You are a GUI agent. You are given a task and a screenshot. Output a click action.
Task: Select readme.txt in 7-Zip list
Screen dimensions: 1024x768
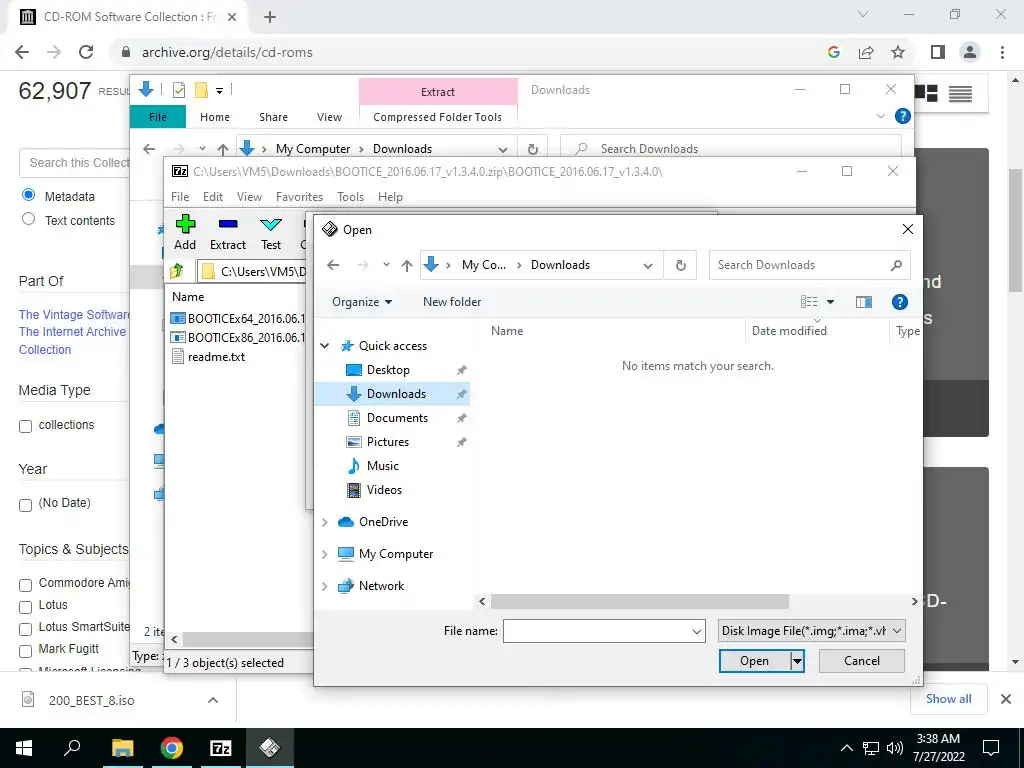click(216, 357)
